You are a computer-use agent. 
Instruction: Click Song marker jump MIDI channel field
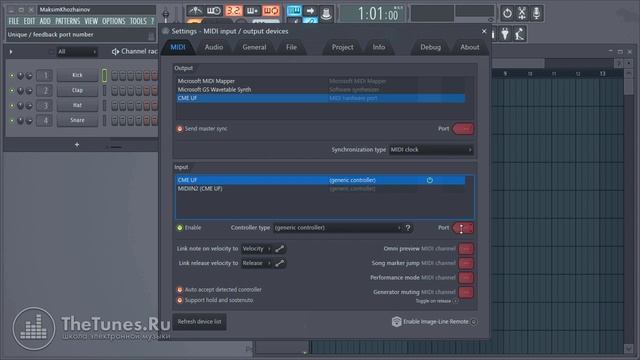[466, 263]
